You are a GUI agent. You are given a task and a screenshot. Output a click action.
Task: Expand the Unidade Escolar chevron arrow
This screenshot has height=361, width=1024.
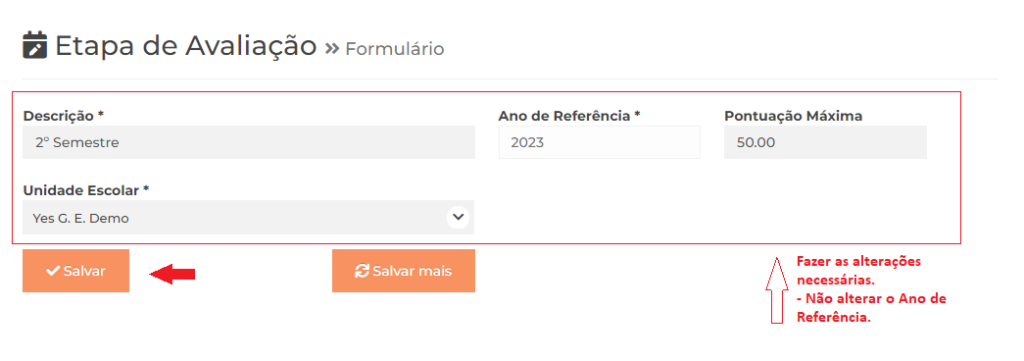[x=458, y=217]
